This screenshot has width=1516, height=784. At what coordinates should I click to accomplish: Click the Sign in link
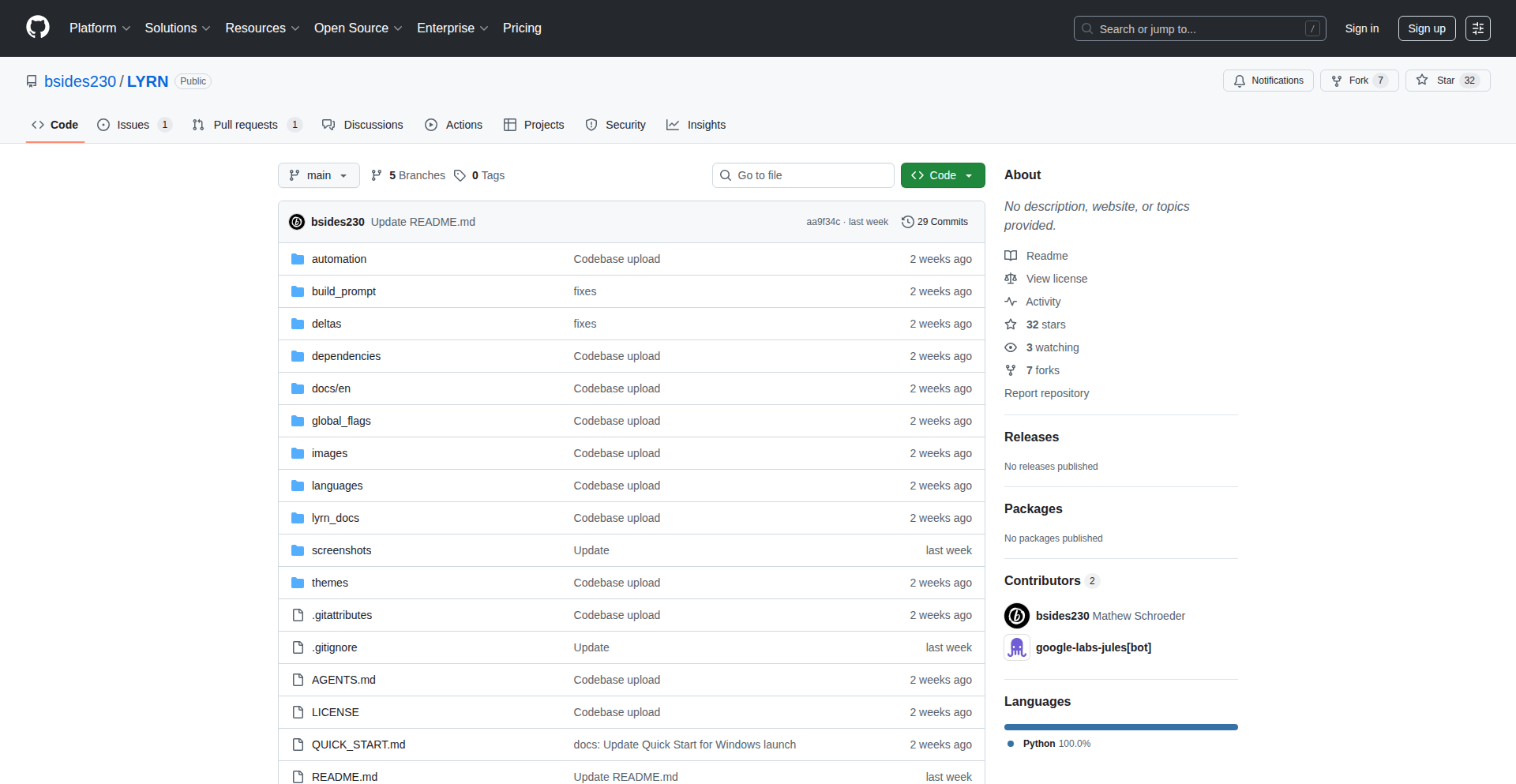coord(1361,28)
